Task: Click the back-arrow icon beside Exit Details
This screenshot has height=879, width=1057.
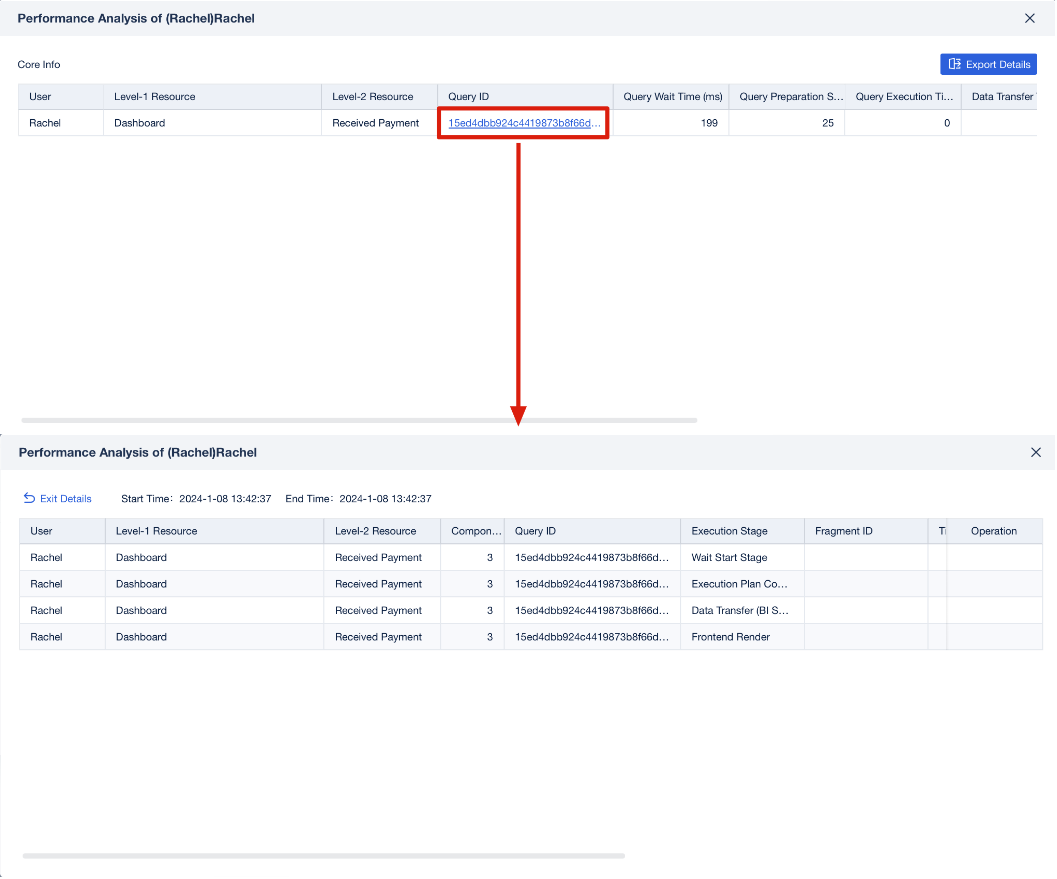Action: (27, 498)
